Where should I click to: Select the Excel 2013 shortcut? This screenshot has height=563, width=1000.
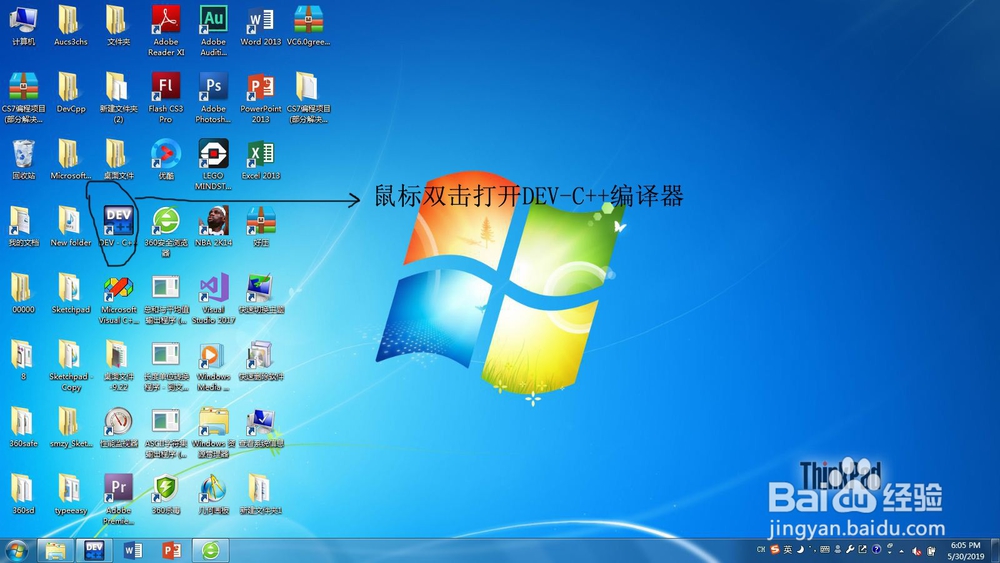tap(260, 159)
